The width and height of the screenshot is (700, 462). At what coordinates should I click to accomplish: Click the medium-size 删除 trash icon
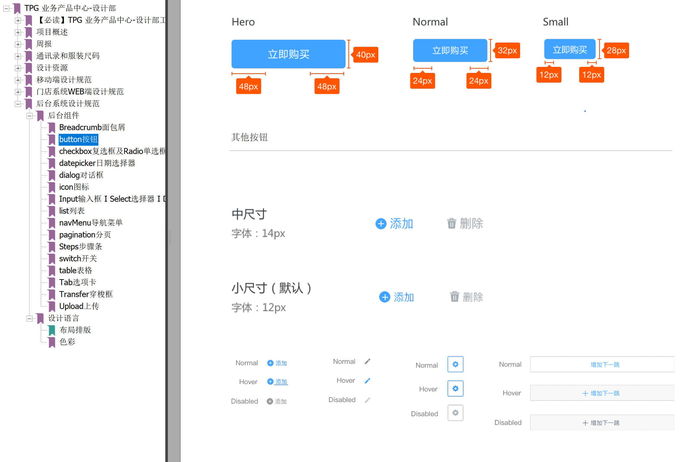coord(452,224)
